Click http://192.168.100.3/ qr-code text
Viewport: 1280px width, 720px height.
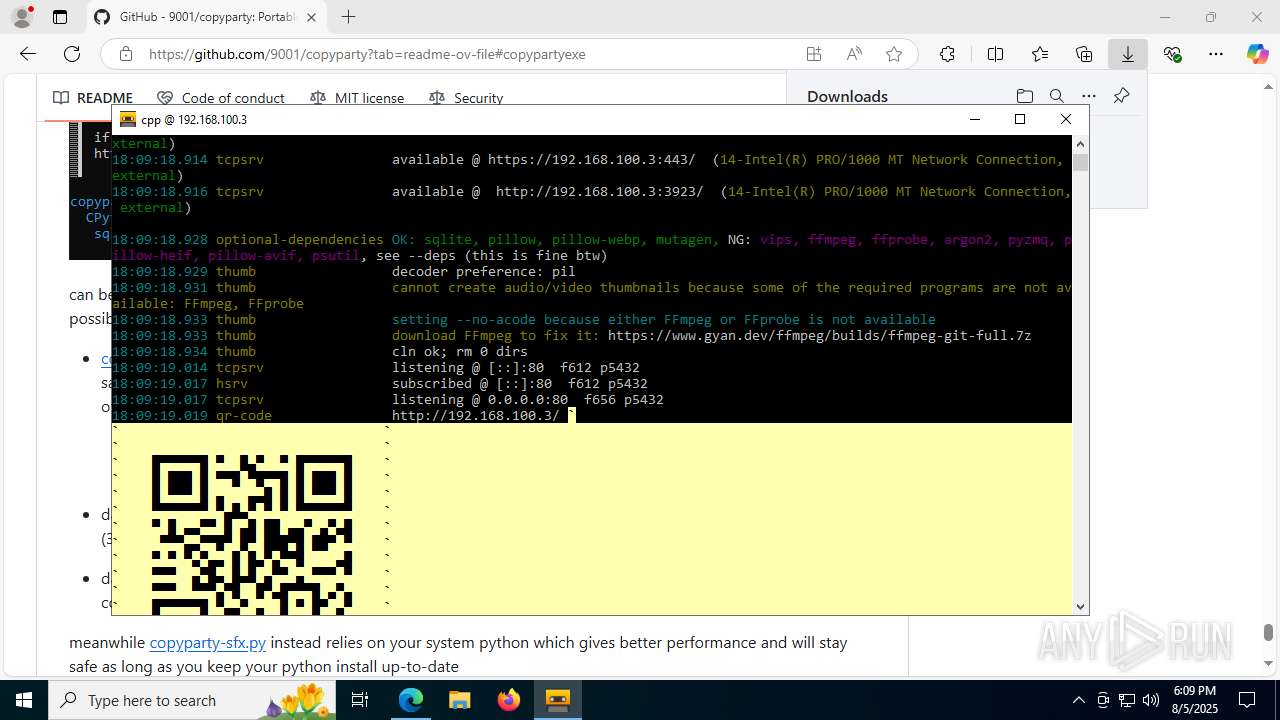(x=475, y=415)
